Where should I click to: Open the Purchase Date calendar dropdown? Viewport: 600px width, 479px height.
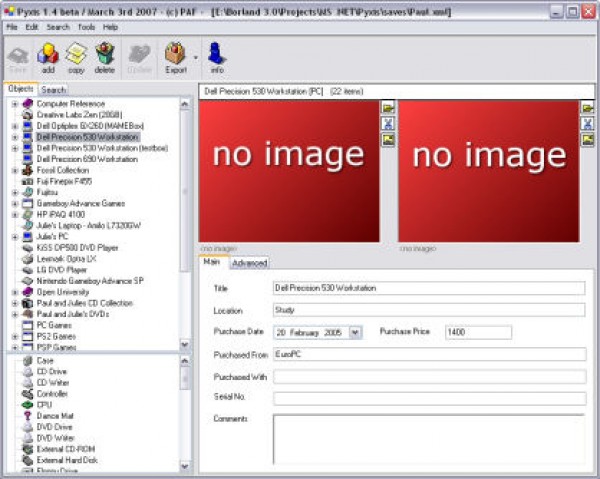(355, 332)
